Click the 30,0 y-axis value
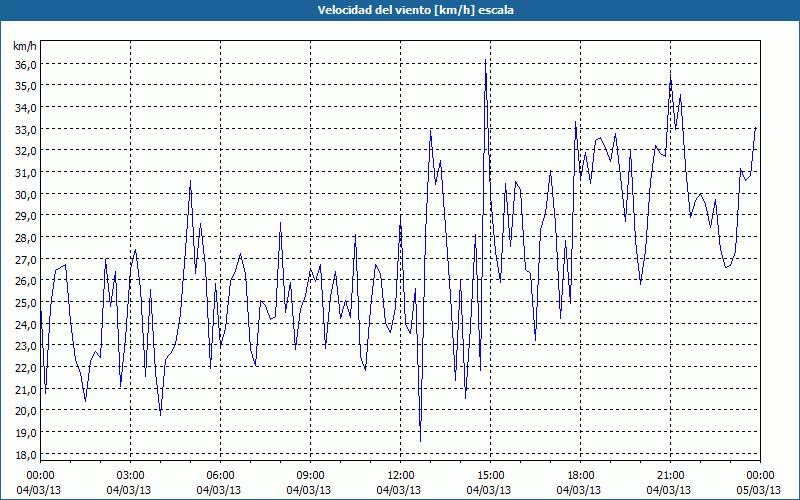 (25, 195)
